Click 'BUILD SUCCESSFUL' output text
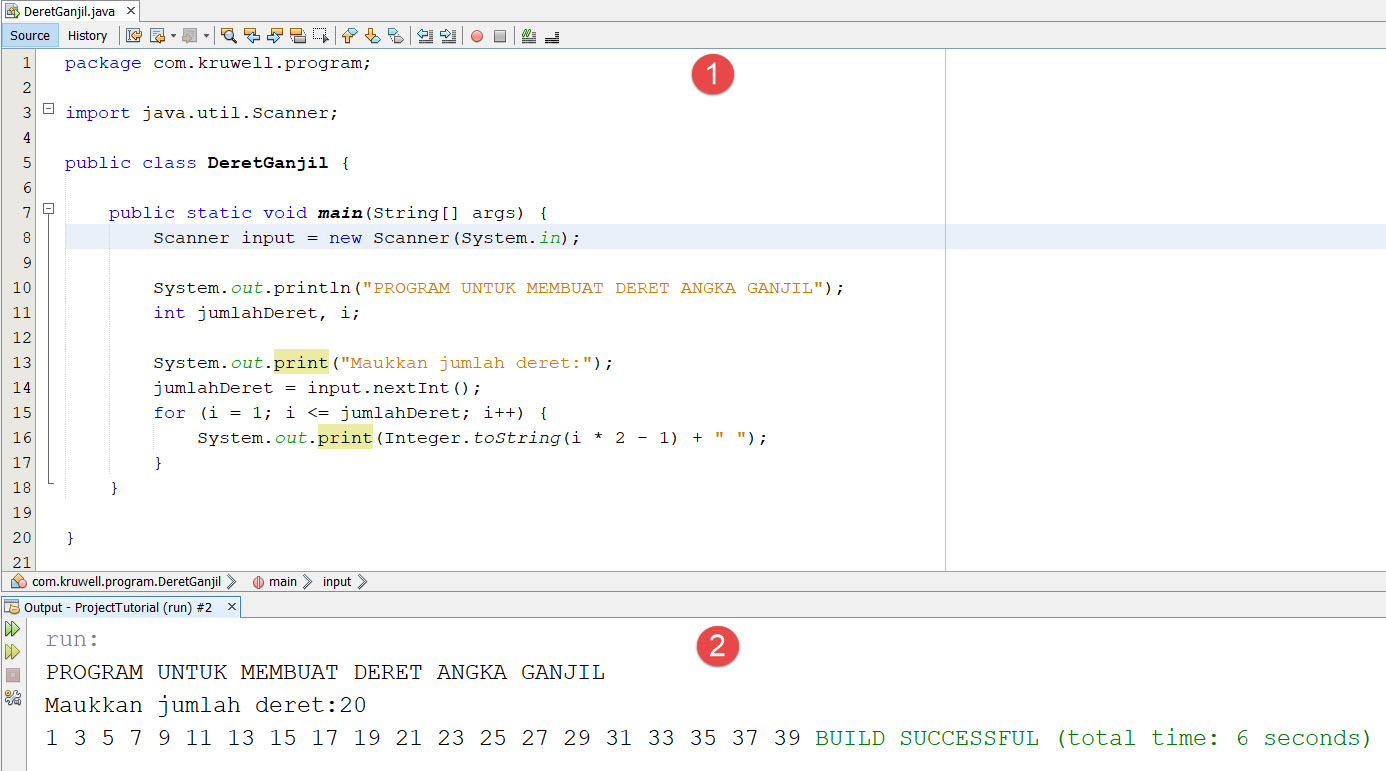The image size is (1386, 771). 927,738
